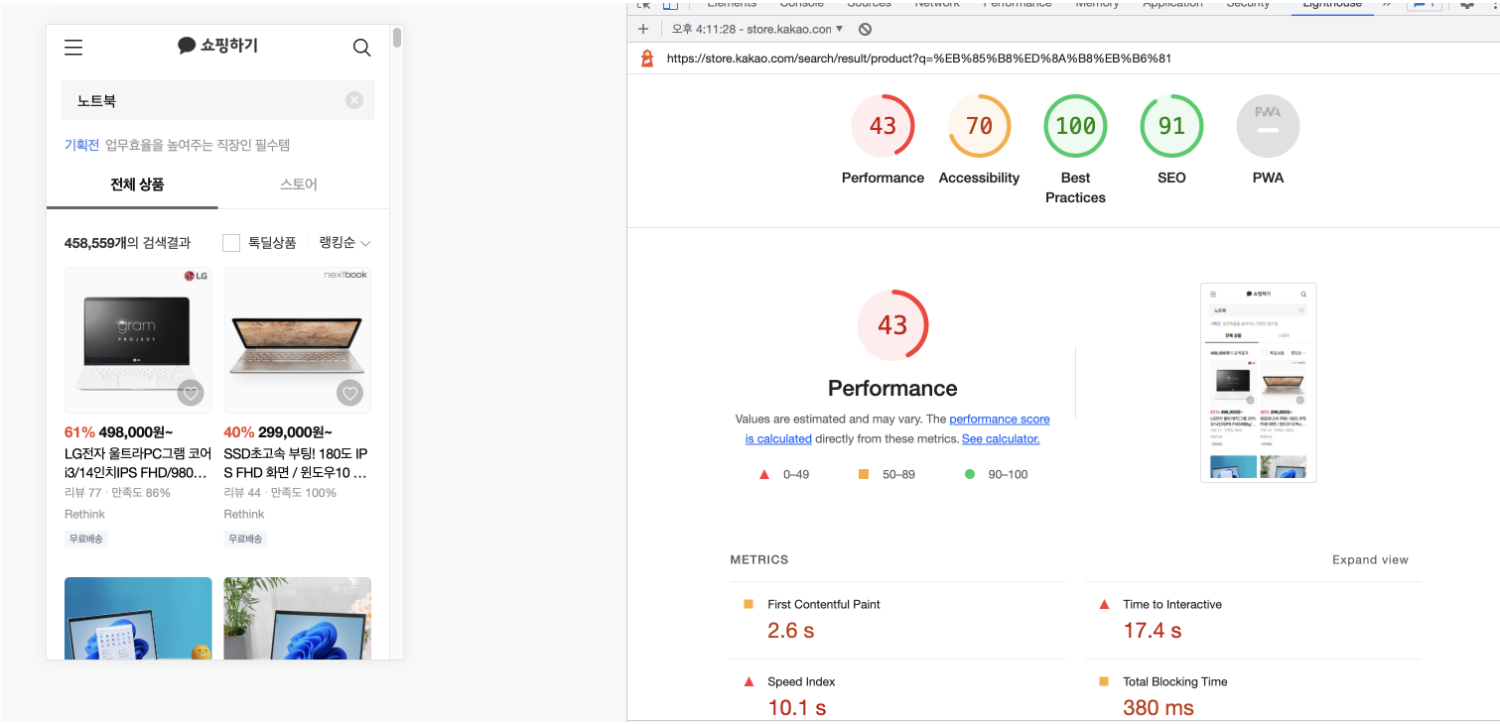Like the nextbook laptop with the heart icon
This screenshot has width=1500, height=724.
coord(350,393)
